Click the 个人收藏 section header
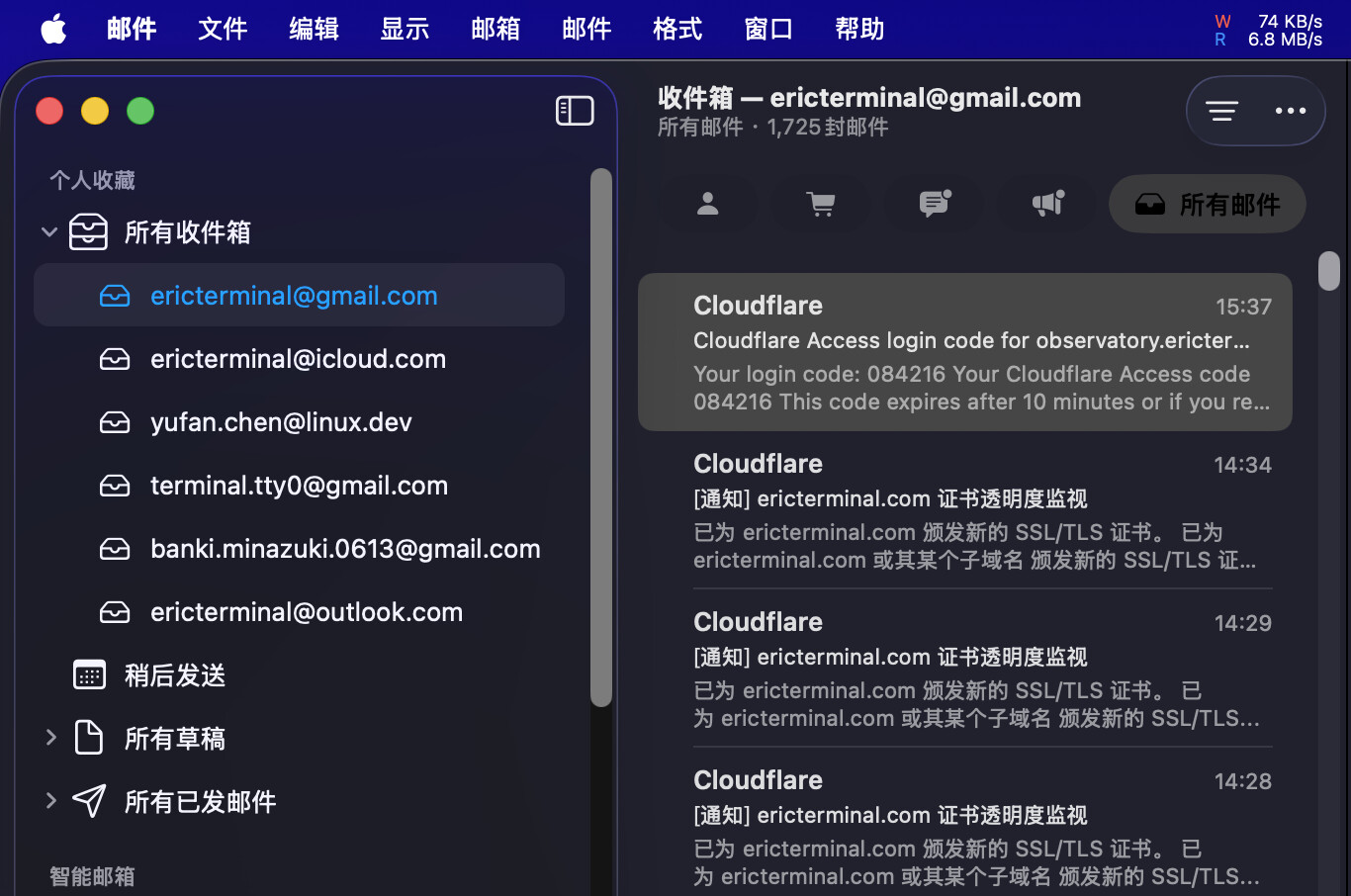1351x896 pixels. [x=92, y=180]
